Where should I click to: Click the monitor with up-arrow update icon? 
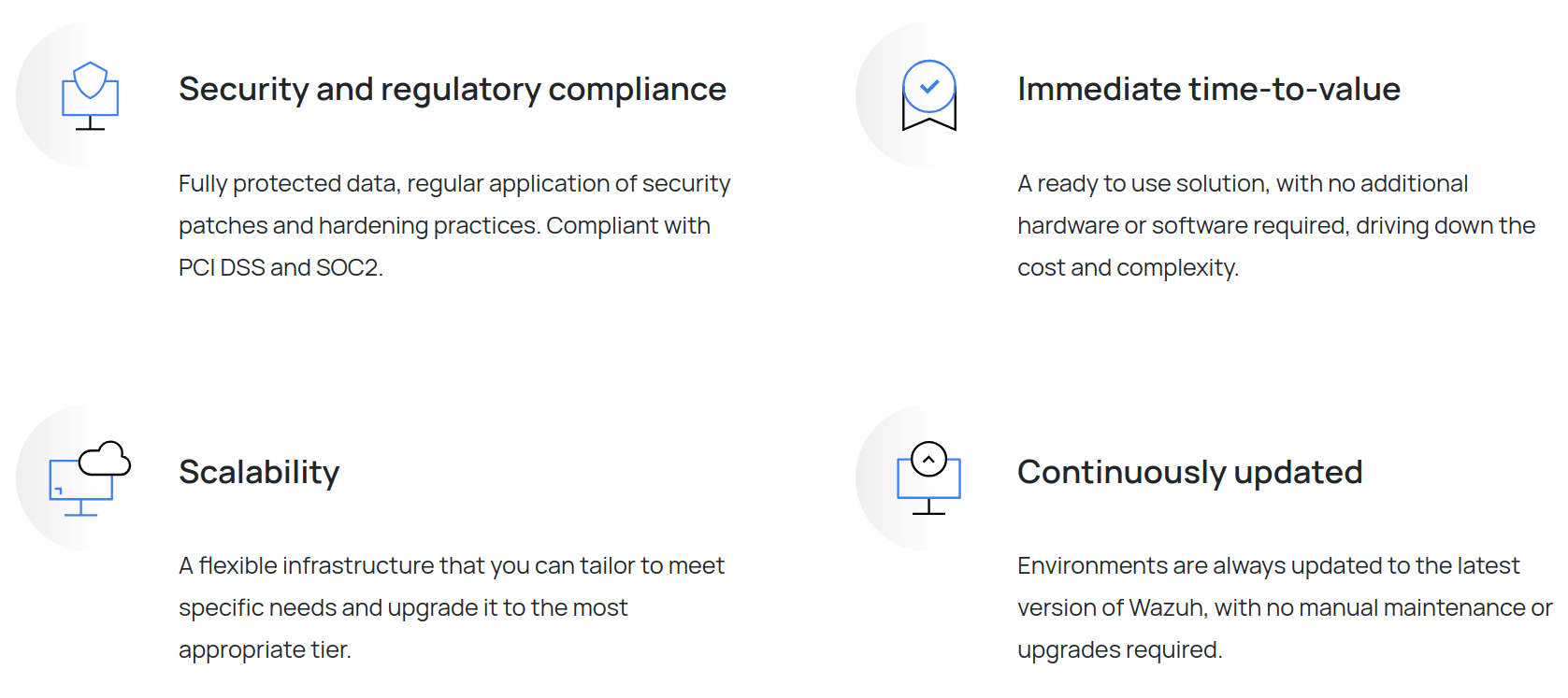928,478
